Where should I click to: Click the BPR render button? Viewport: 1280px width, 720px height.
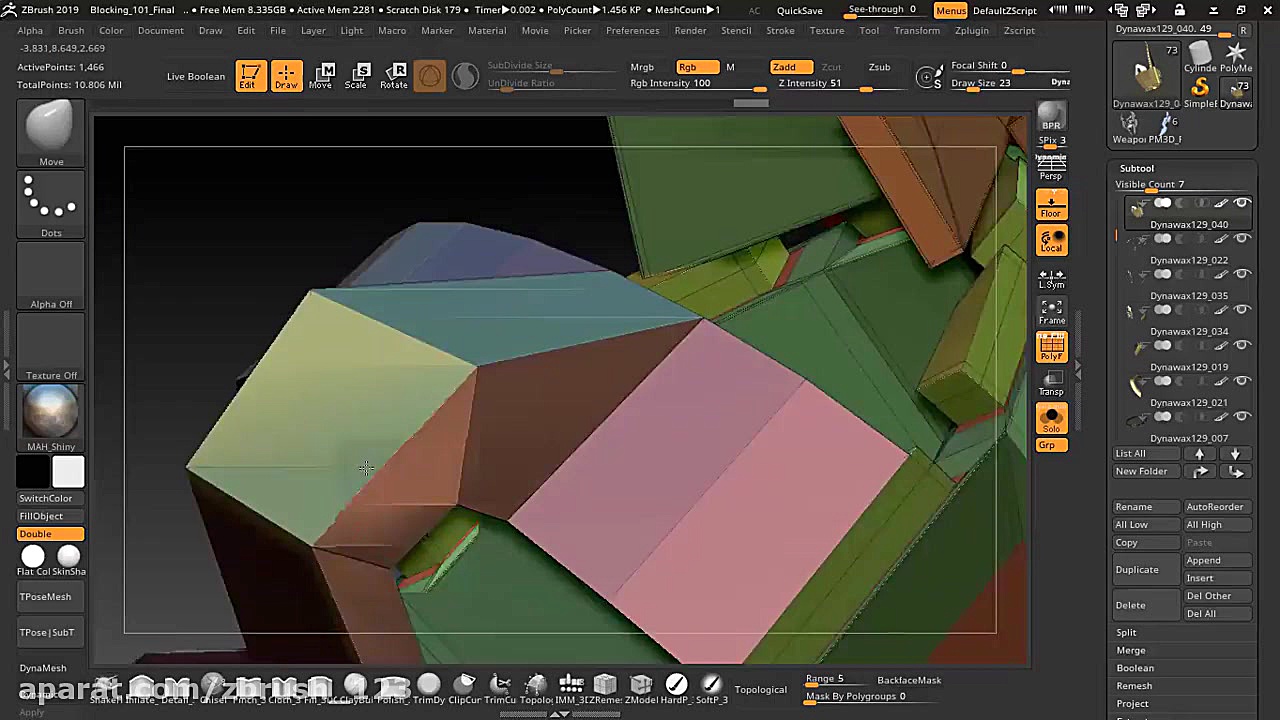(x=1051, y=116)
